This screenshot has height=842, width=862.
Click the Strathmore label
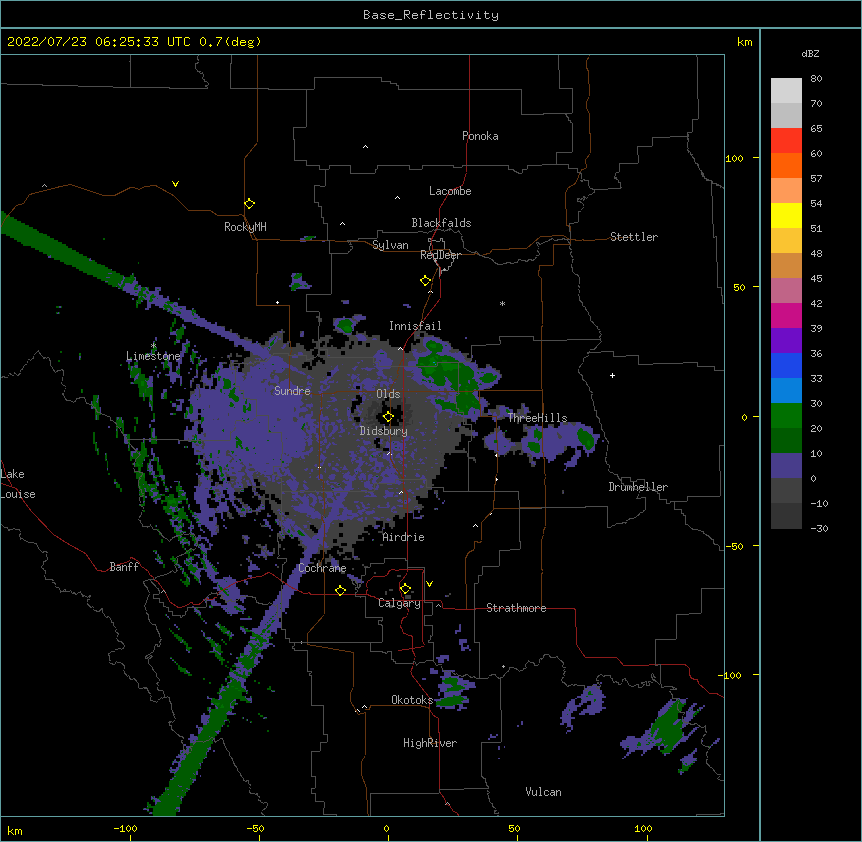516,608
